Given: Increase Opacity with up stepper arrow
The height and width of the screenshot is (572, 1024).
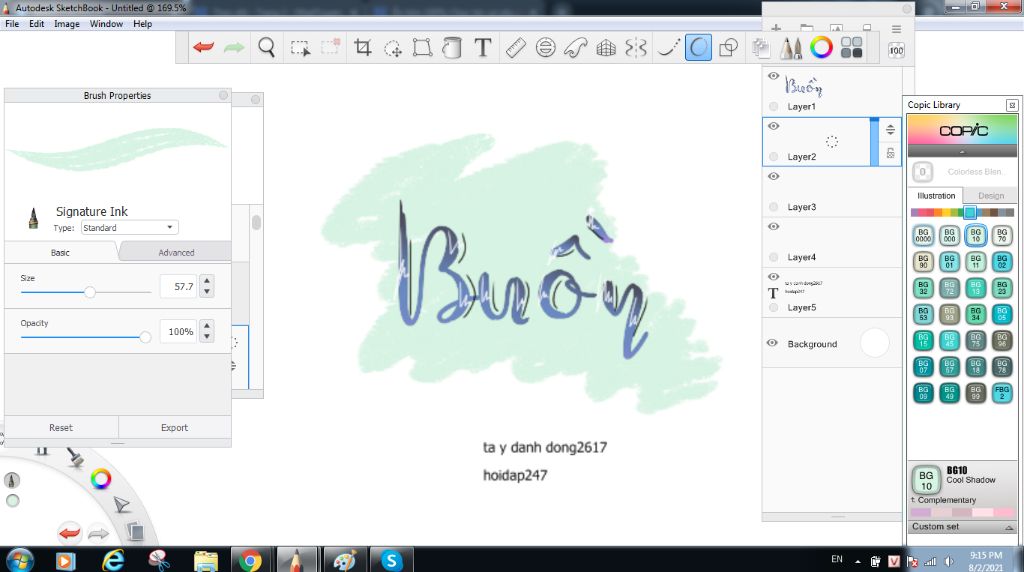Looking at the screenshot, I should pos(207,326).
